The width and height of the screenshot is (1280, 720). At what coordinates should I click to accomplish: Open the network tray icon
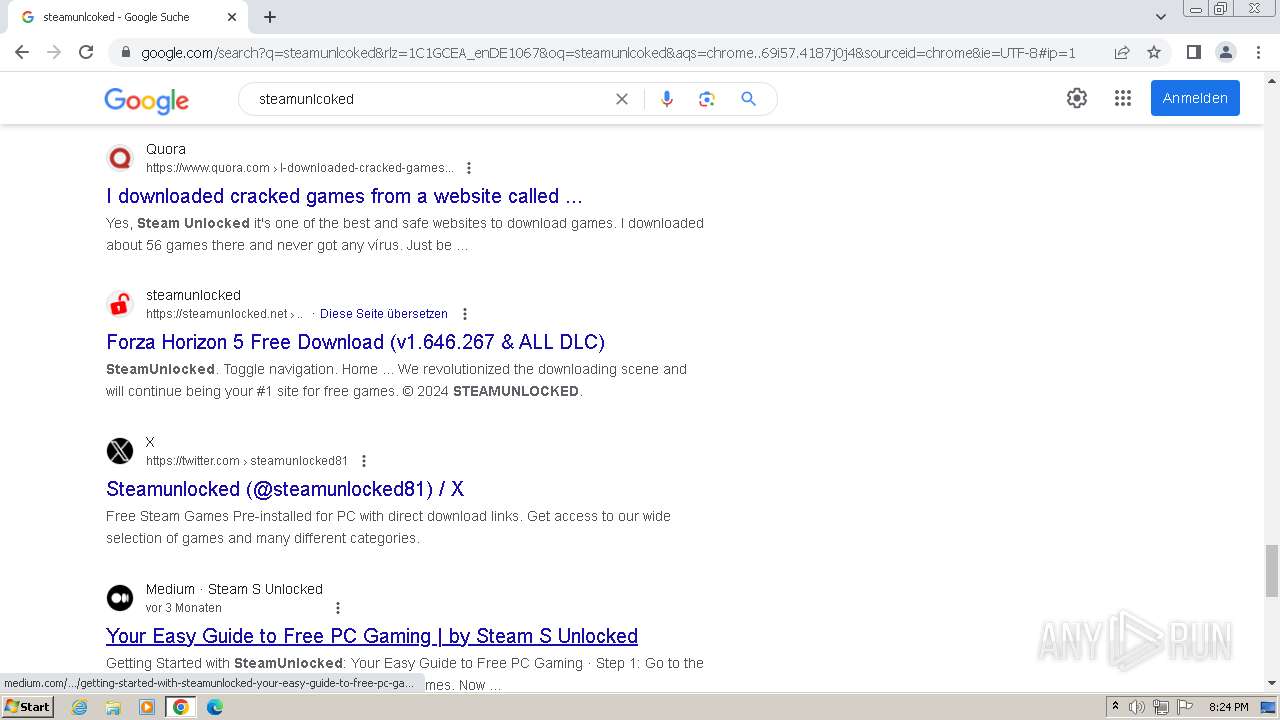(1161, 707)
